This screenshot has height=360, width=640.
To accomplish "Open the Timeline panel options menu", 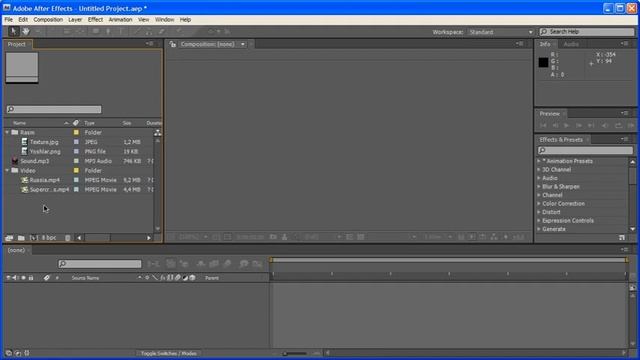I will click(625, 249).
